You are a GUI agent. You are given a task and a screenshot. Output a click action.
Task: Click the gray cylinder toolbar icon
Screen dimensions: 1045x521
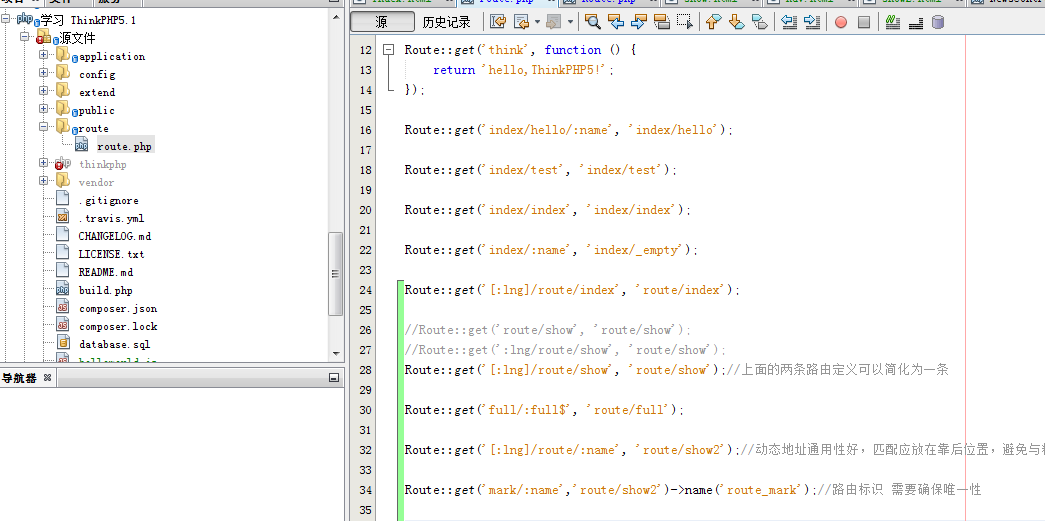(x=938, y=22)
